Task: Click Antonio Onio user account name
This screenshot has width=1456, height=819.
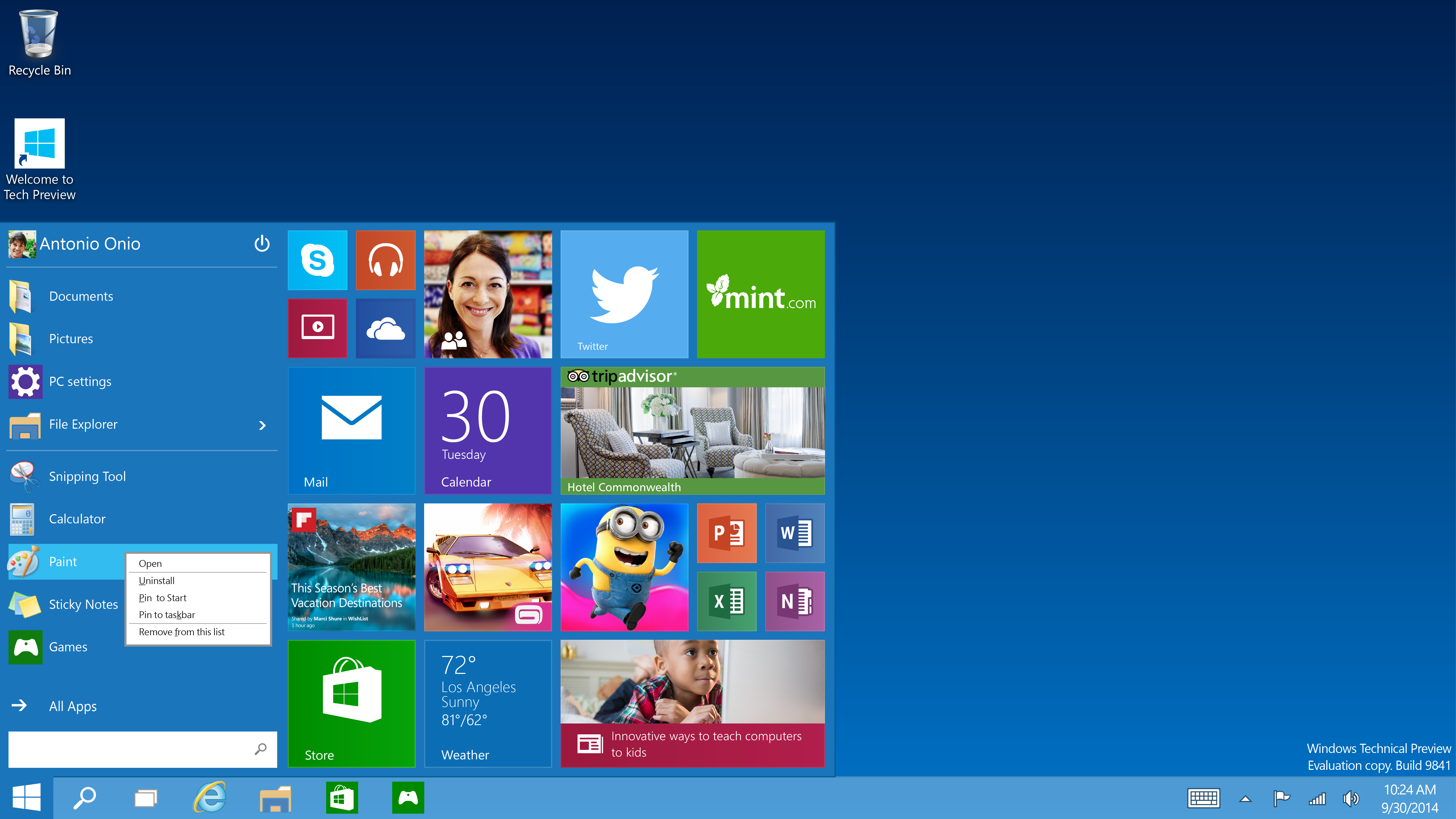Action: click(x=90, y=244)
